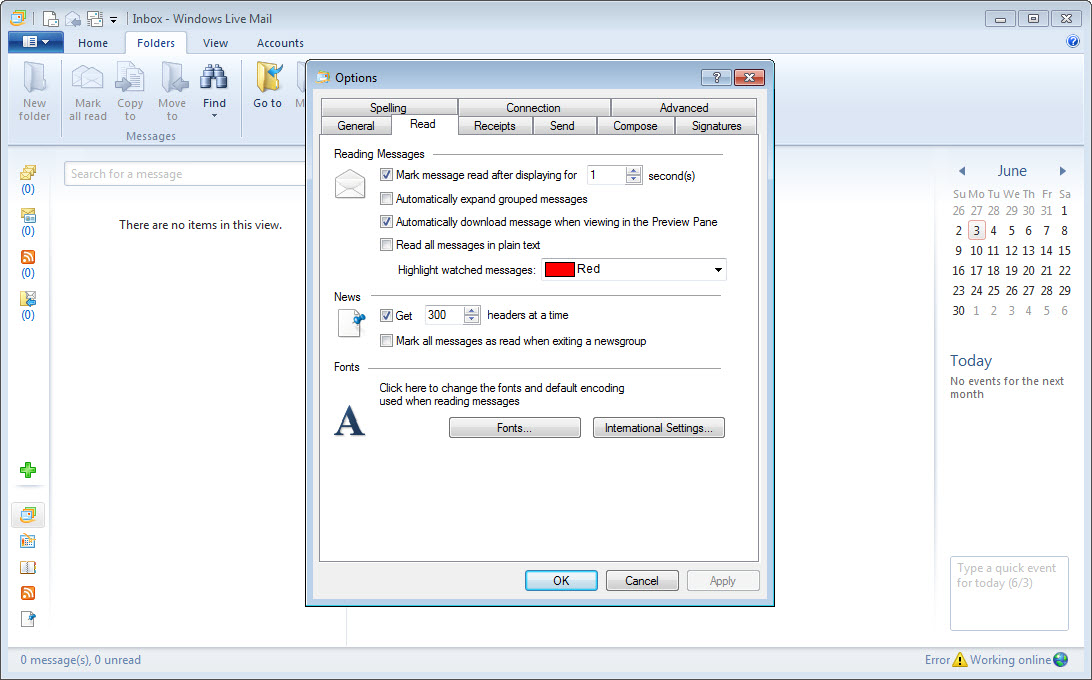Open the Advanced options tab
Image resolution: width=1092 pixels, height=680 pixels.
tap(683, 108)
